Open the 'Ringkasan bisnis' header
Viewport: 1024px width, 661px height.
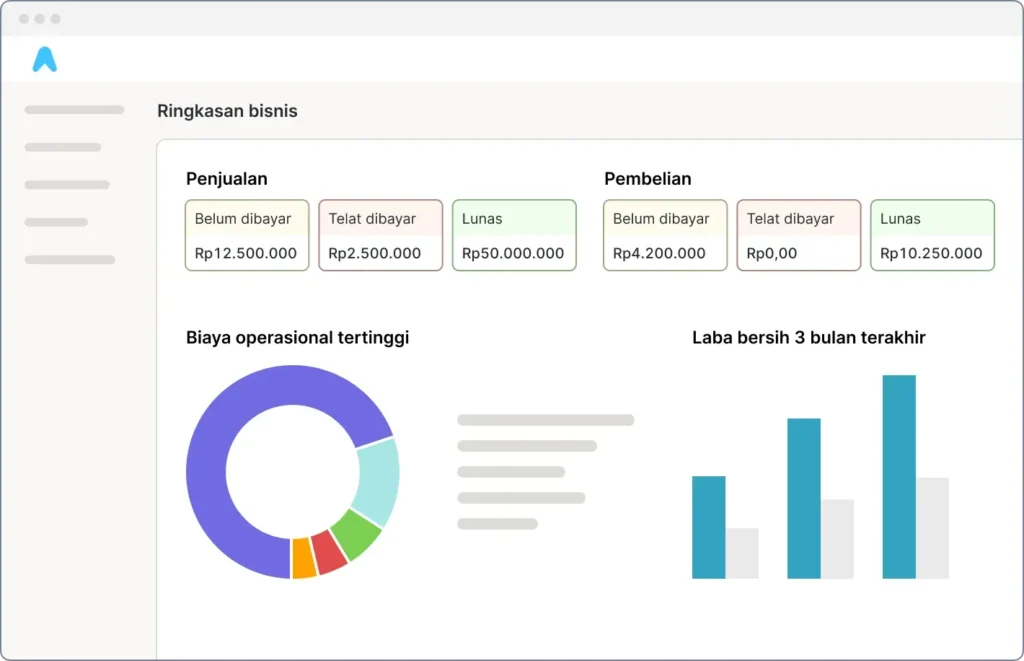tap(227, 111)
